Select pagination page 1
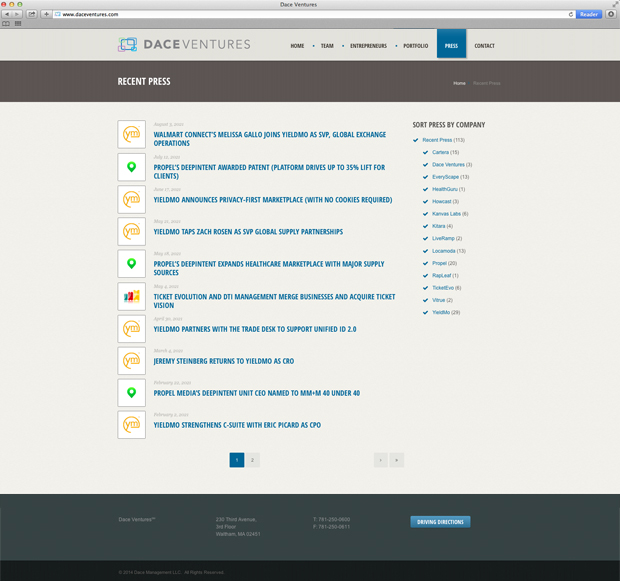This screenshot has width=620, height=581. pyautogui.click(x=237, y=460)
